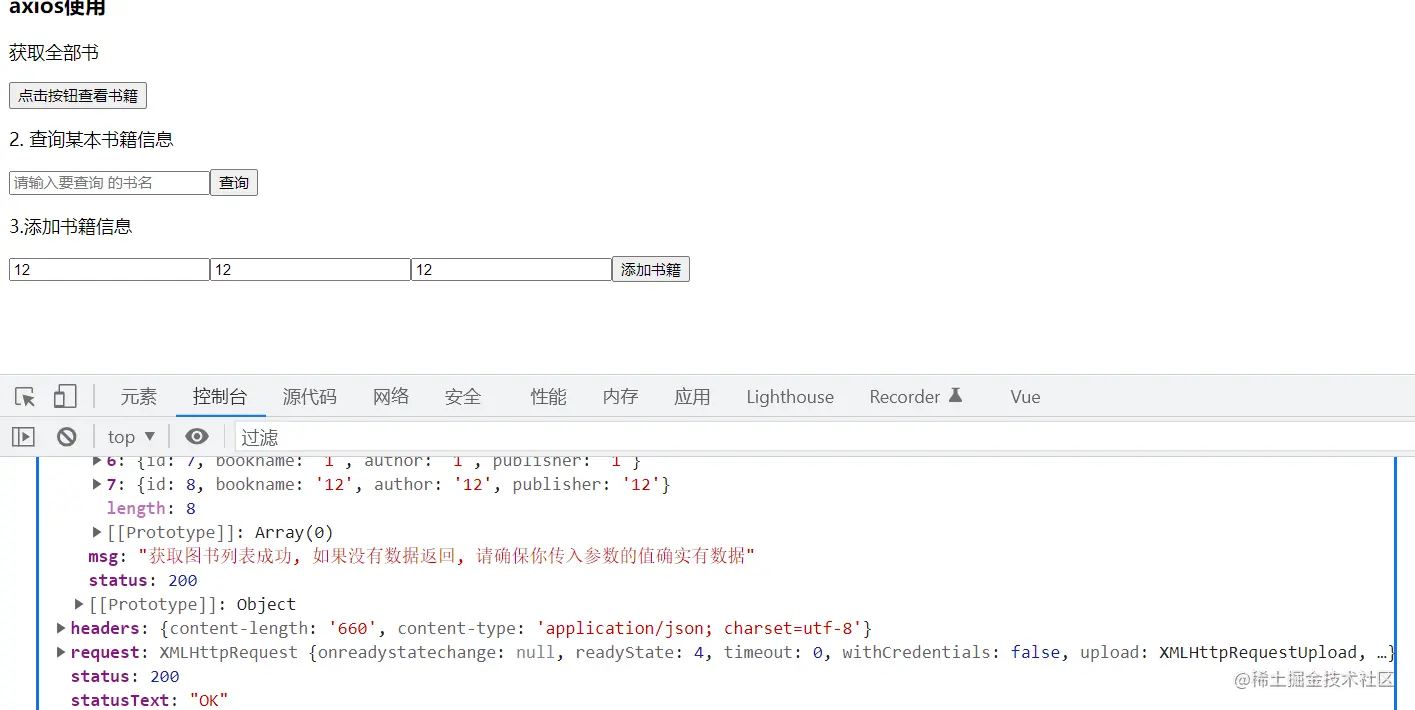The image size is (1415, 710).
Task: Focus the first add-book input field
Action: pos(109,270)
